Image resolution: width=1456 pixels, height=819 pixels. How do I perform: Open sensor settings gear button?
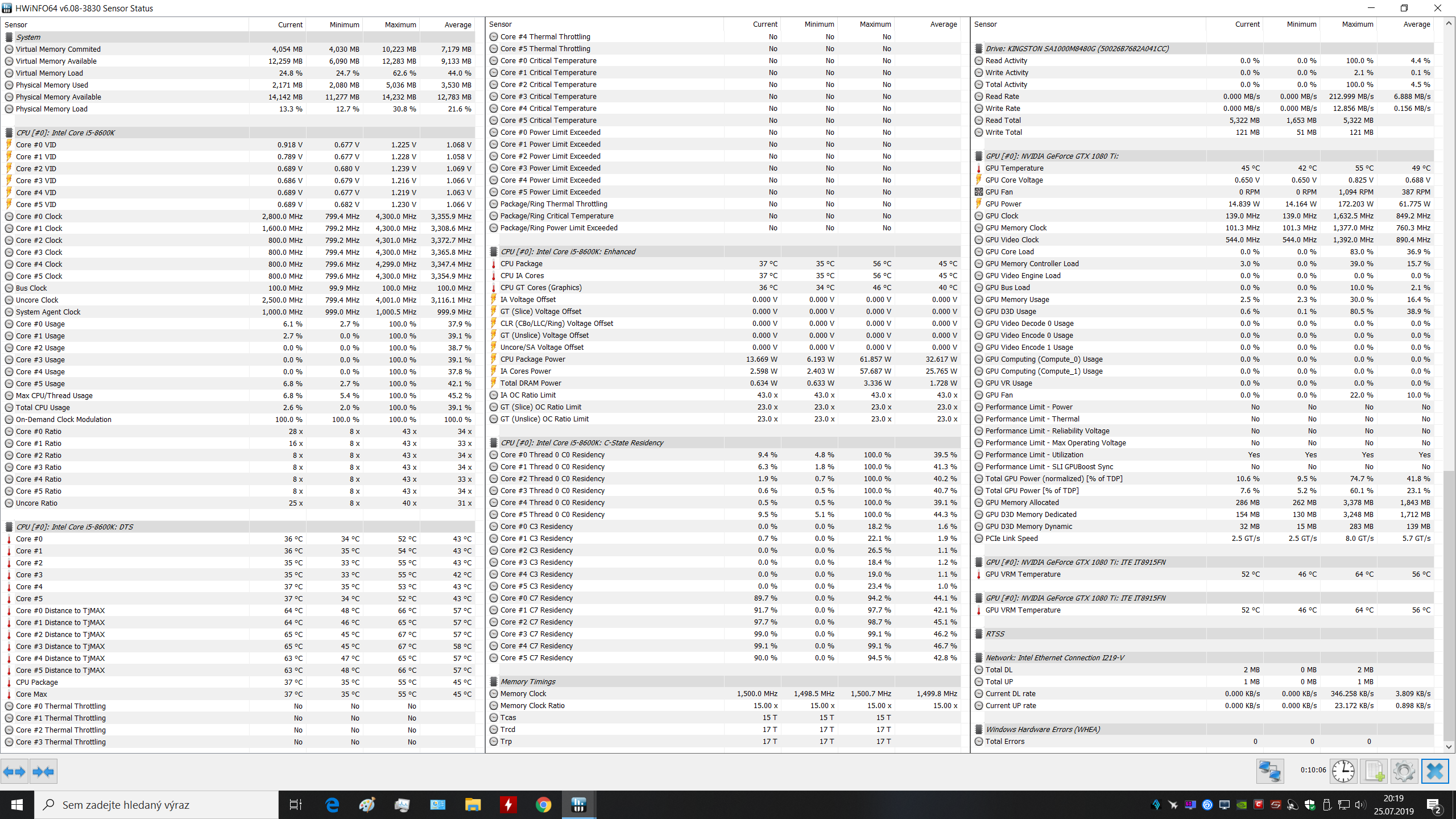[1404, 772]
